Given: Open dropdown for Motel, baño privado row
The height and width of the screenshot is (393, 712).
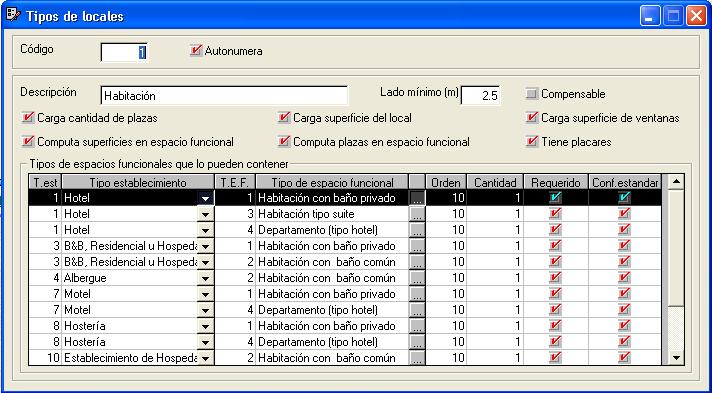Looking at the screenshot, I should tap(206, 294).
